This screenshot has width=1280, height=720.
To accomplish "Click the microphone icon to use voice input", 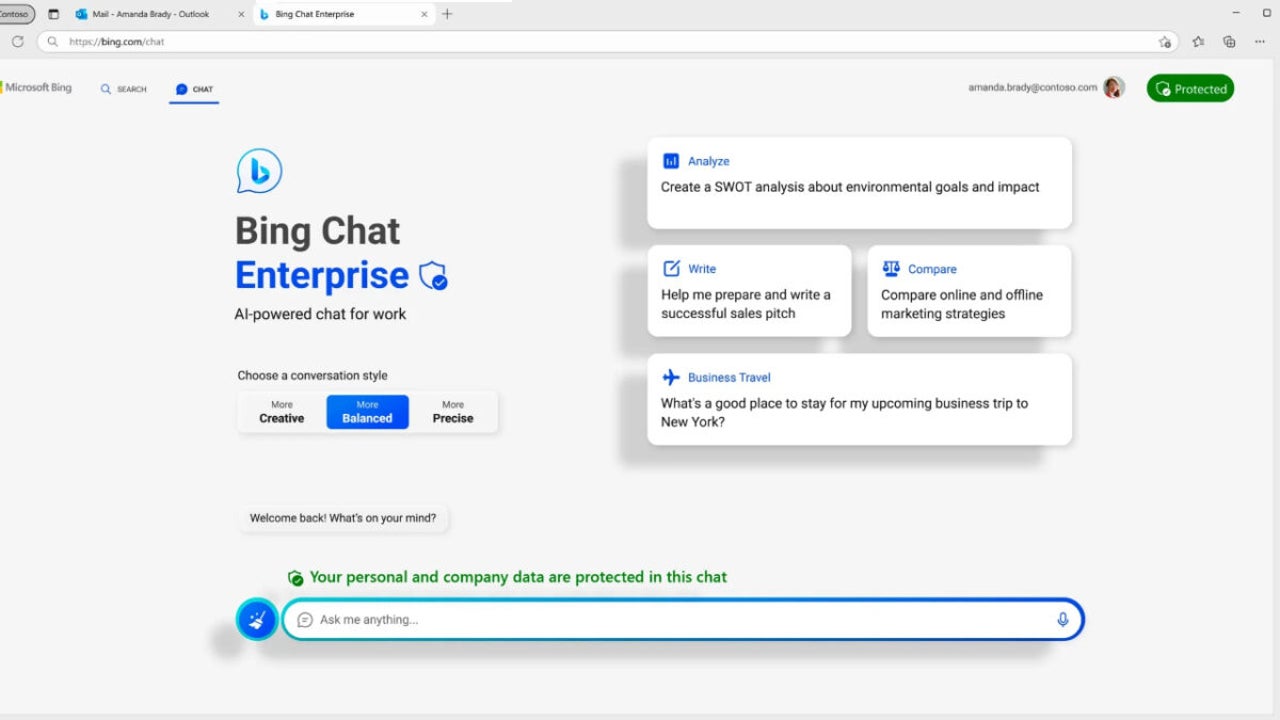I will [1062, 619].
